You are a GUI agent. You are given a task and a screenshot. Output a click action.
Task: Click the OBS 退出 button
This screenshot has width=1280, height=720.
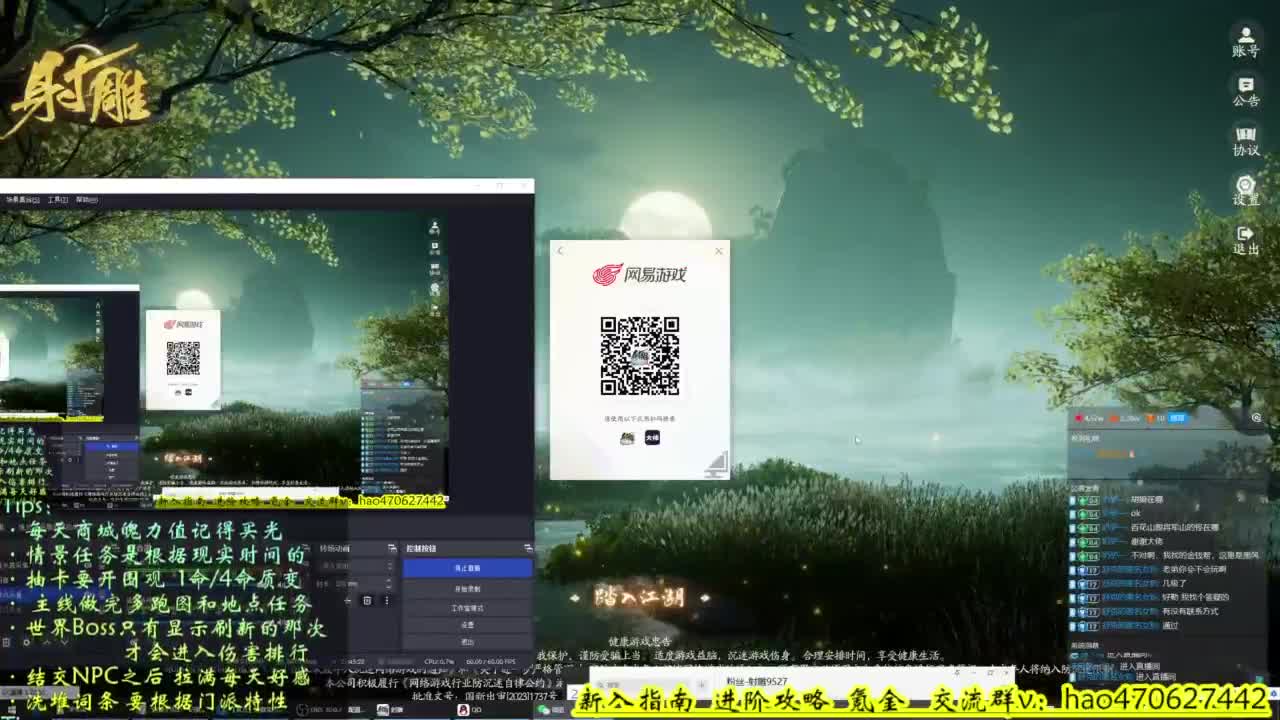467,641
